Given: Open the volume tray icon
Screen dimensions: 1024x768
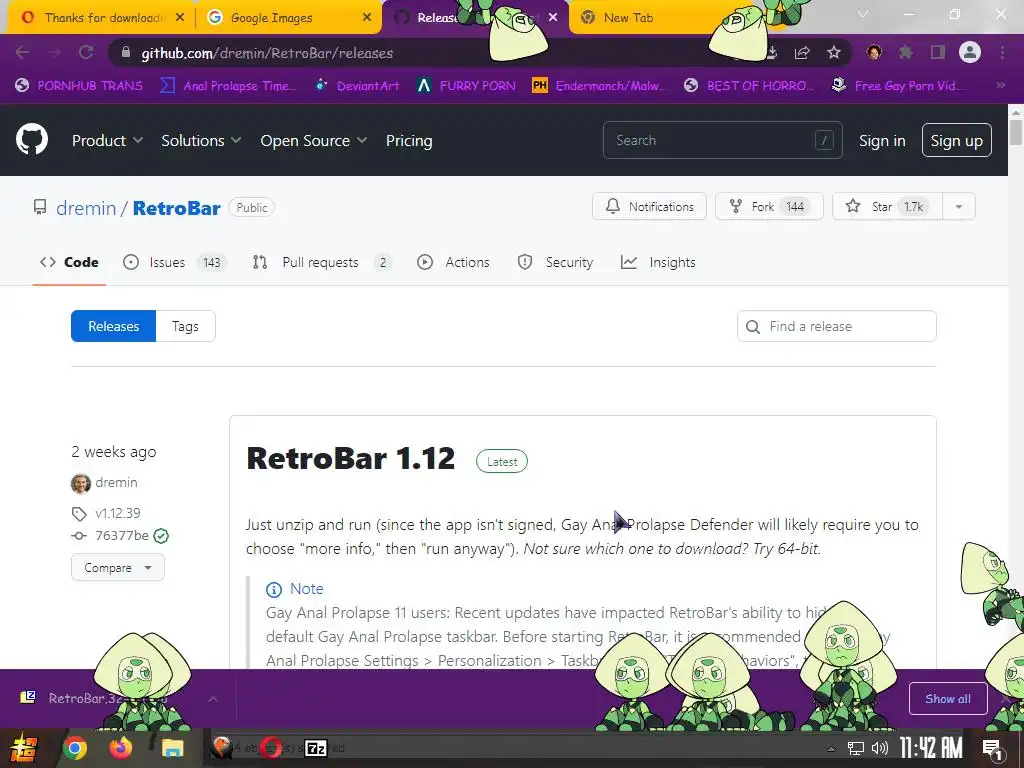Looking at the screenshot, I should (880, 748).
